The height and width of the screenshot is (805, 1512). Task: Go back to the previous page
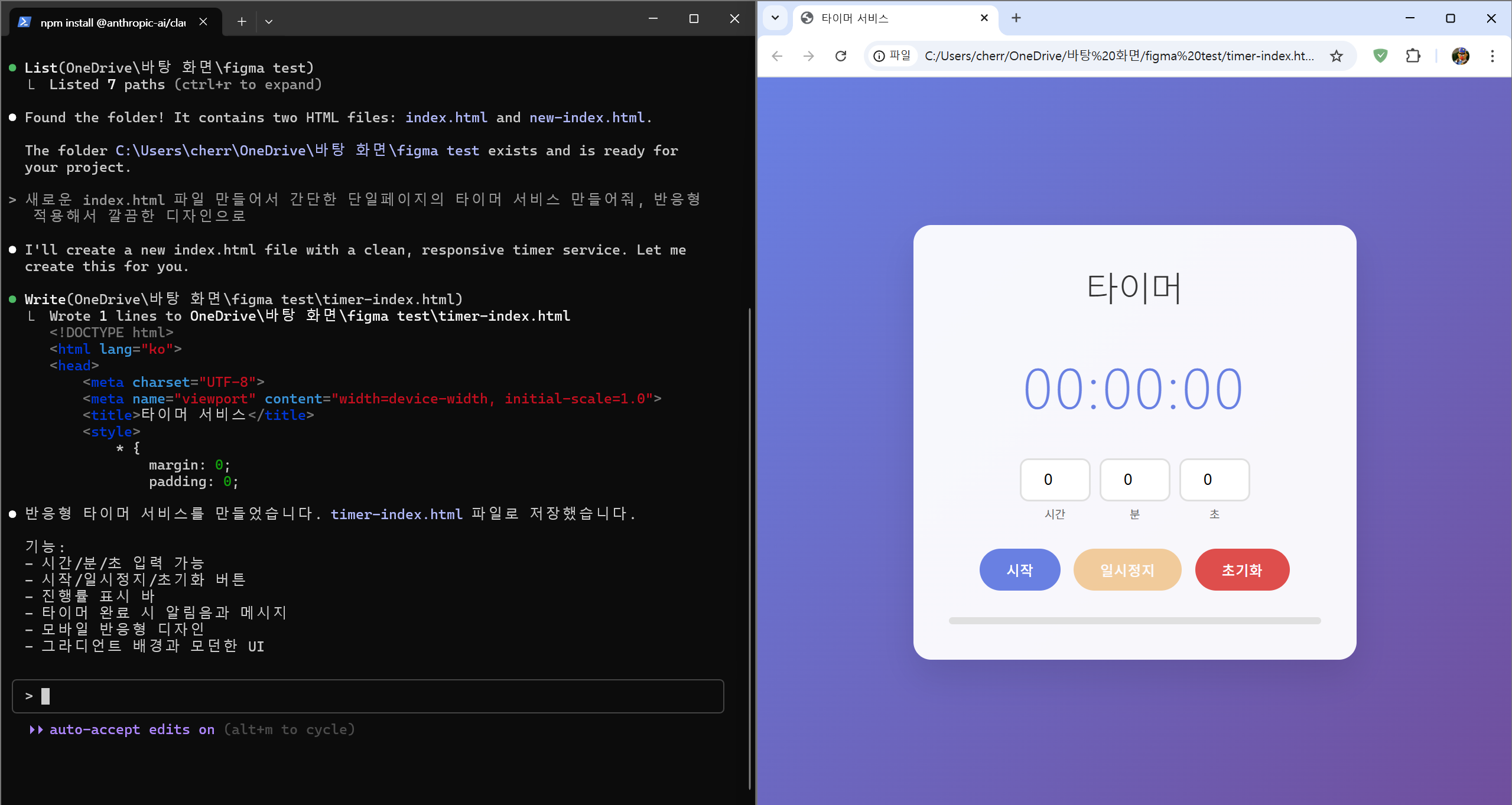[x=777, y=56]
